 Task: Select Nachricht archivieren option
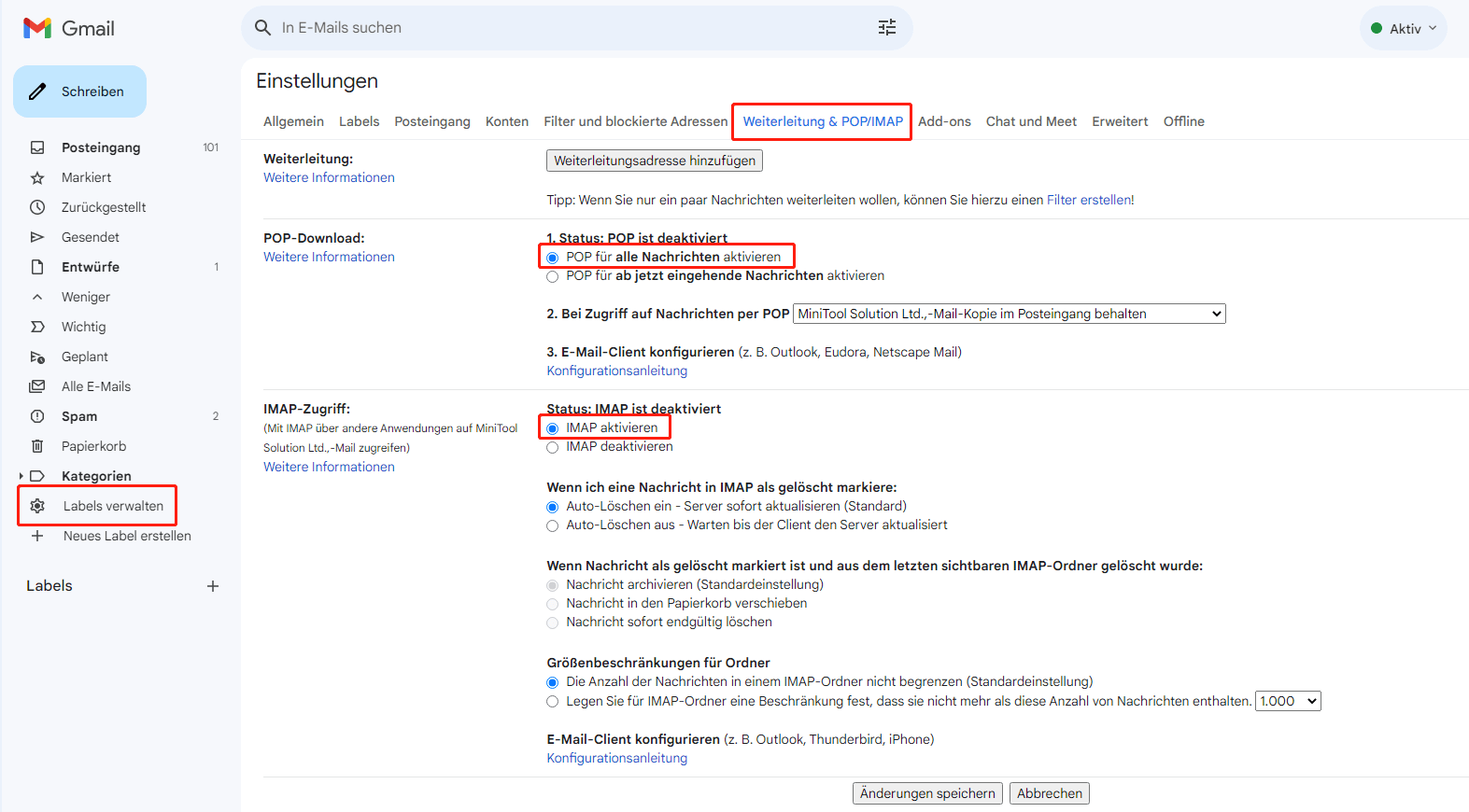tap(553, 585)
